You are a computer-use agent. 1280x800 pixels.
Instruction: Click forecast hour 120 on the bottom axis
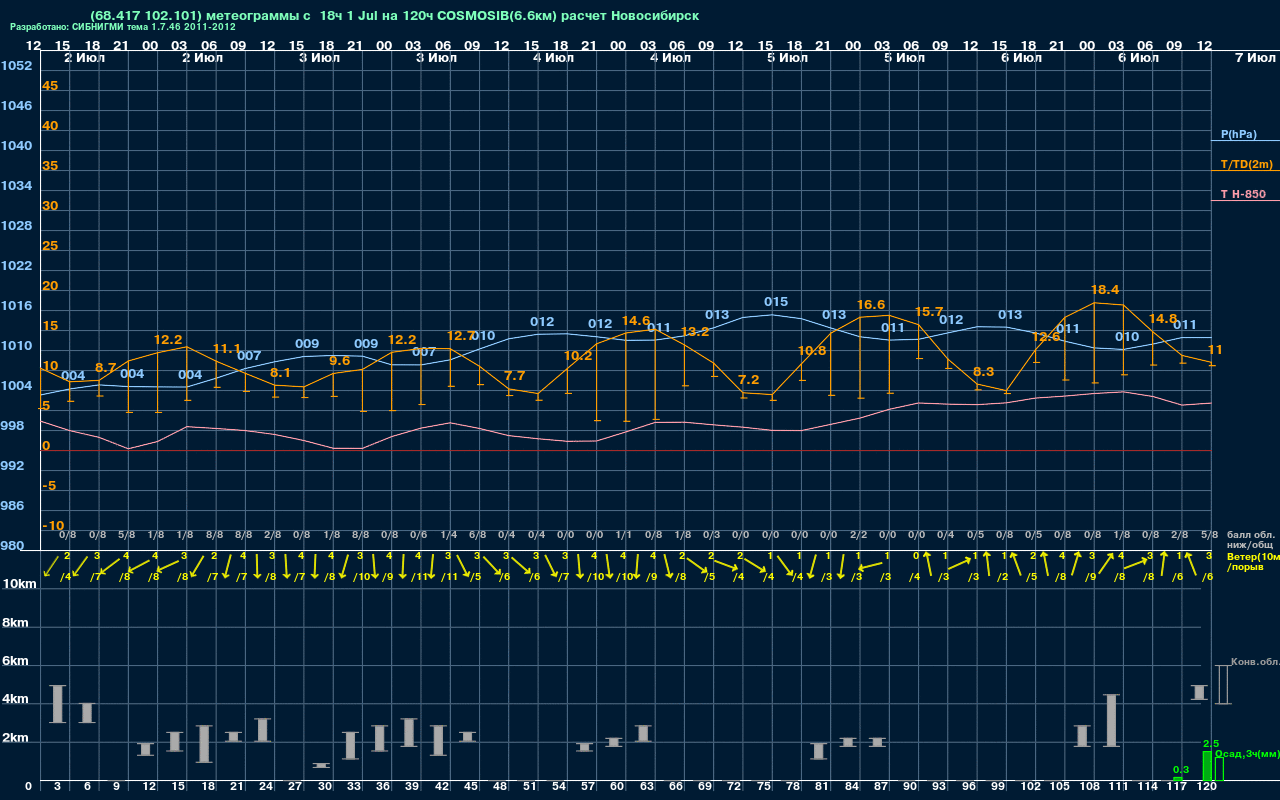1207,788
